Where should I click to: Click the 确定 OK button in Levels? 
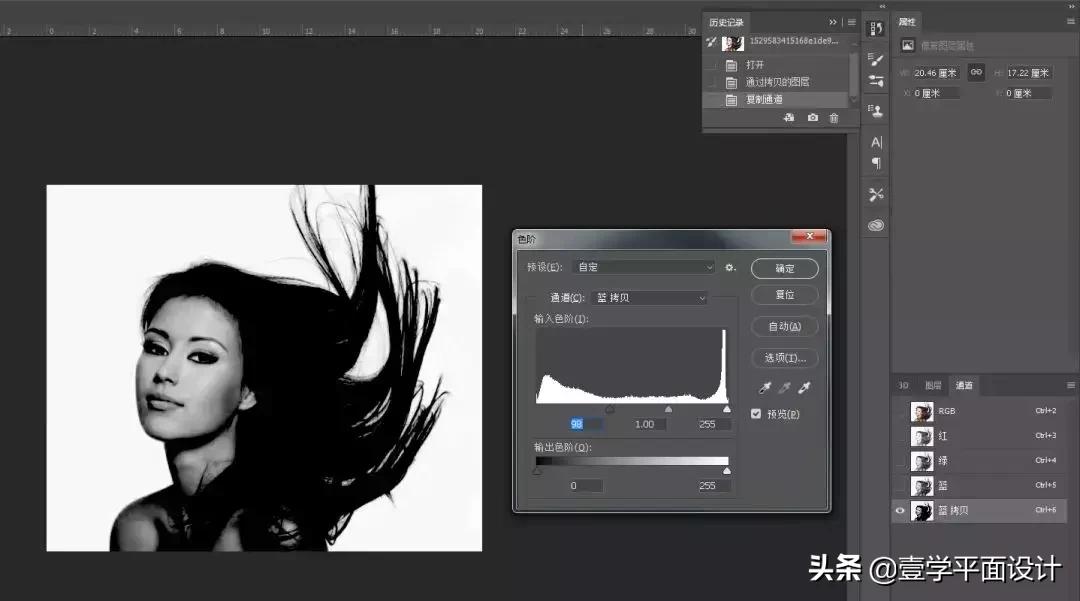pos(784,268)
